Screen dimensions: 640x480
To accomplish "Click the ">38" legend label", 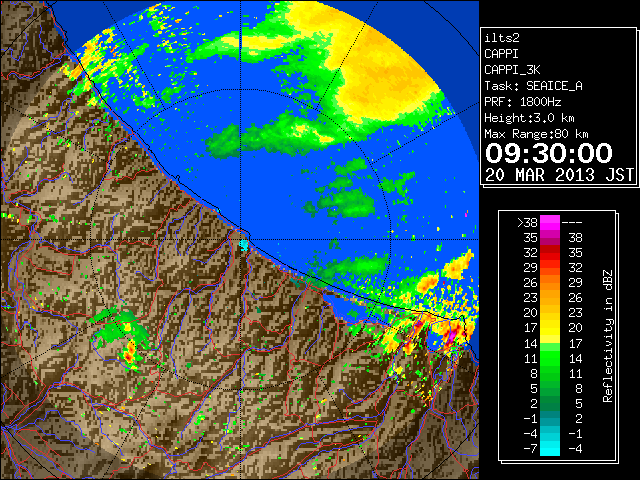I will [527, 223].
